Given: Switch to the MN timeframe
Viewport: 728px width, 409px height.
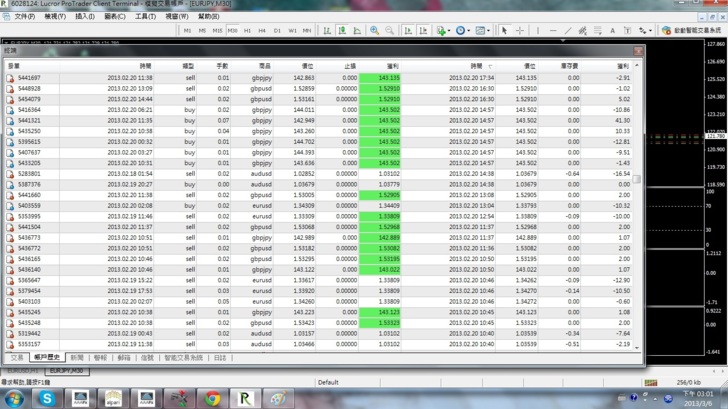Looking at the screenshot, I should point(307,31).
